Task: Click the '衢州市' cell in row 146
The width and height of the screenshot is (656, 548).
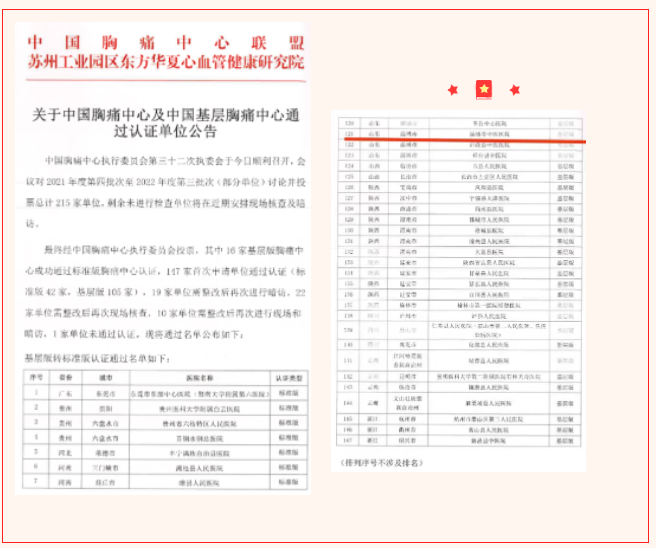Action: point(408,430)
